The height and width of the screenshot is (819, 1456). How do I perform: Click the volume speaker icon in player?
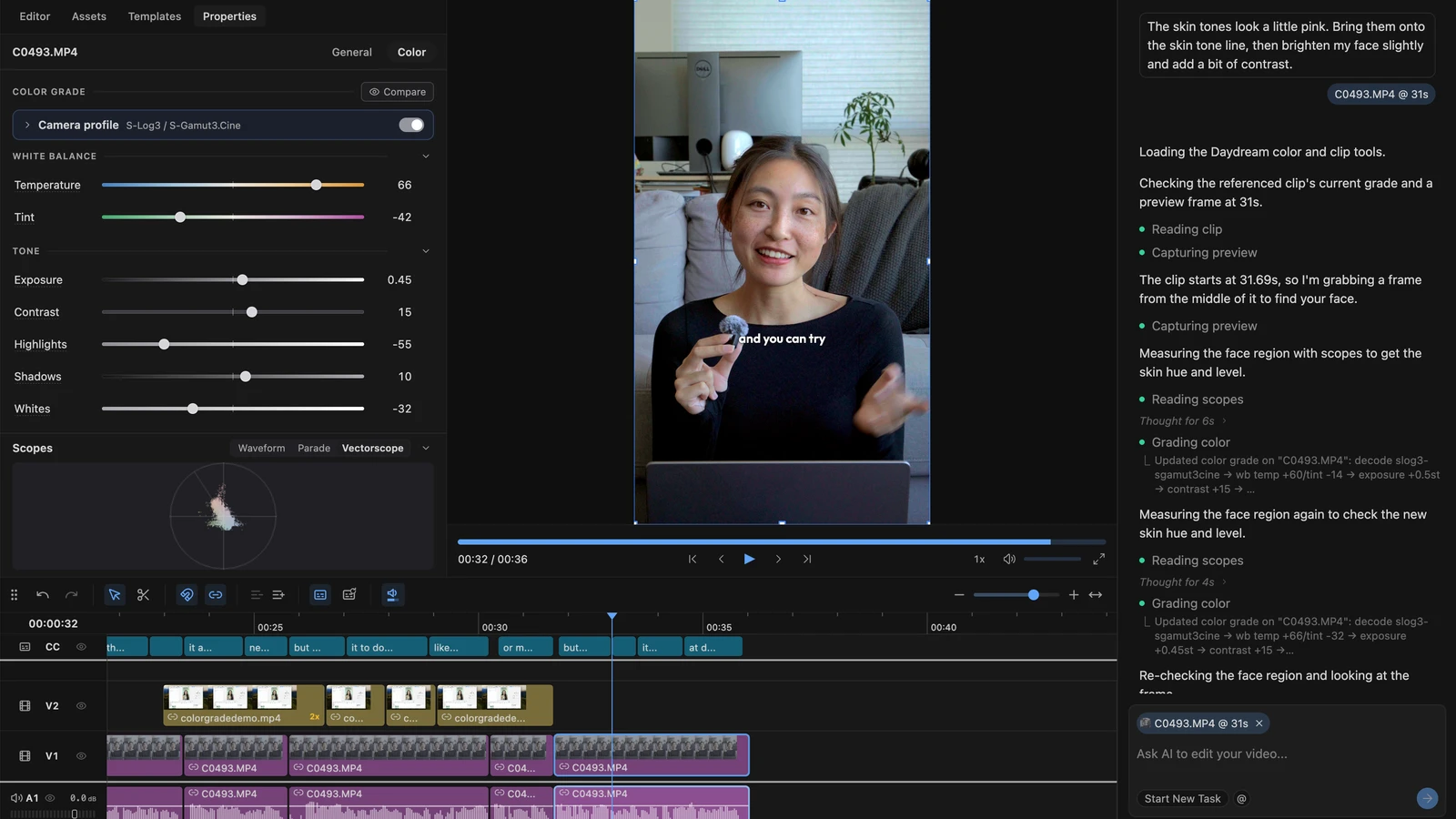[x=1009, y=559]
